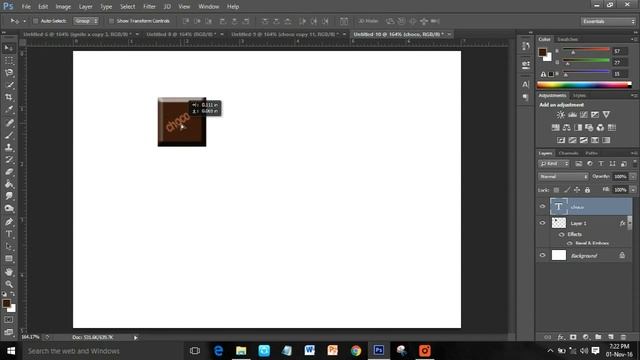Select the Eyedropper tool
This screenshot has width=640, height=360.
tap(9, 110)
